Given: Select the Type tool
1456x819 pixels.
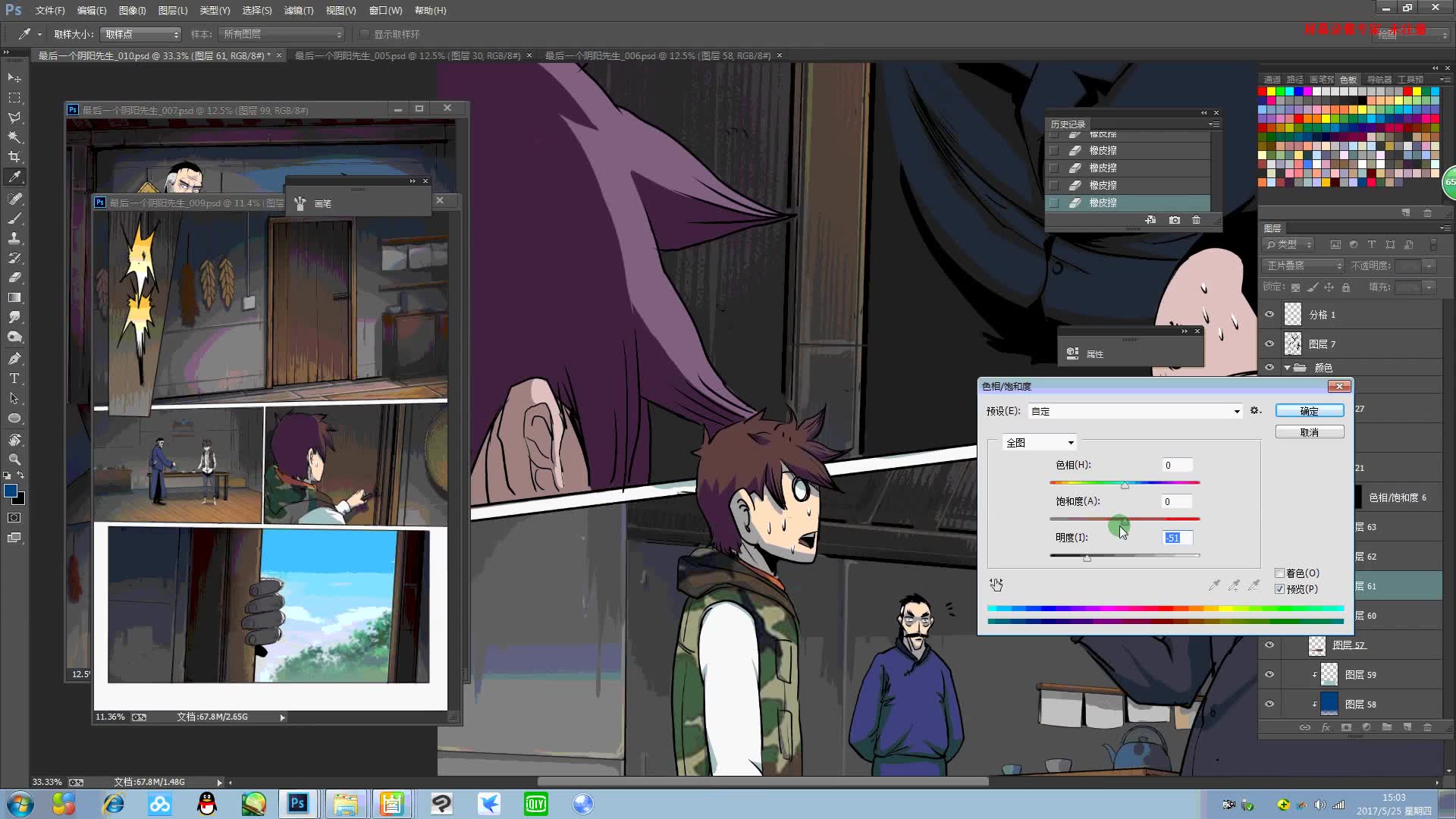Looking at the screenshot, I should pos(14,378).
